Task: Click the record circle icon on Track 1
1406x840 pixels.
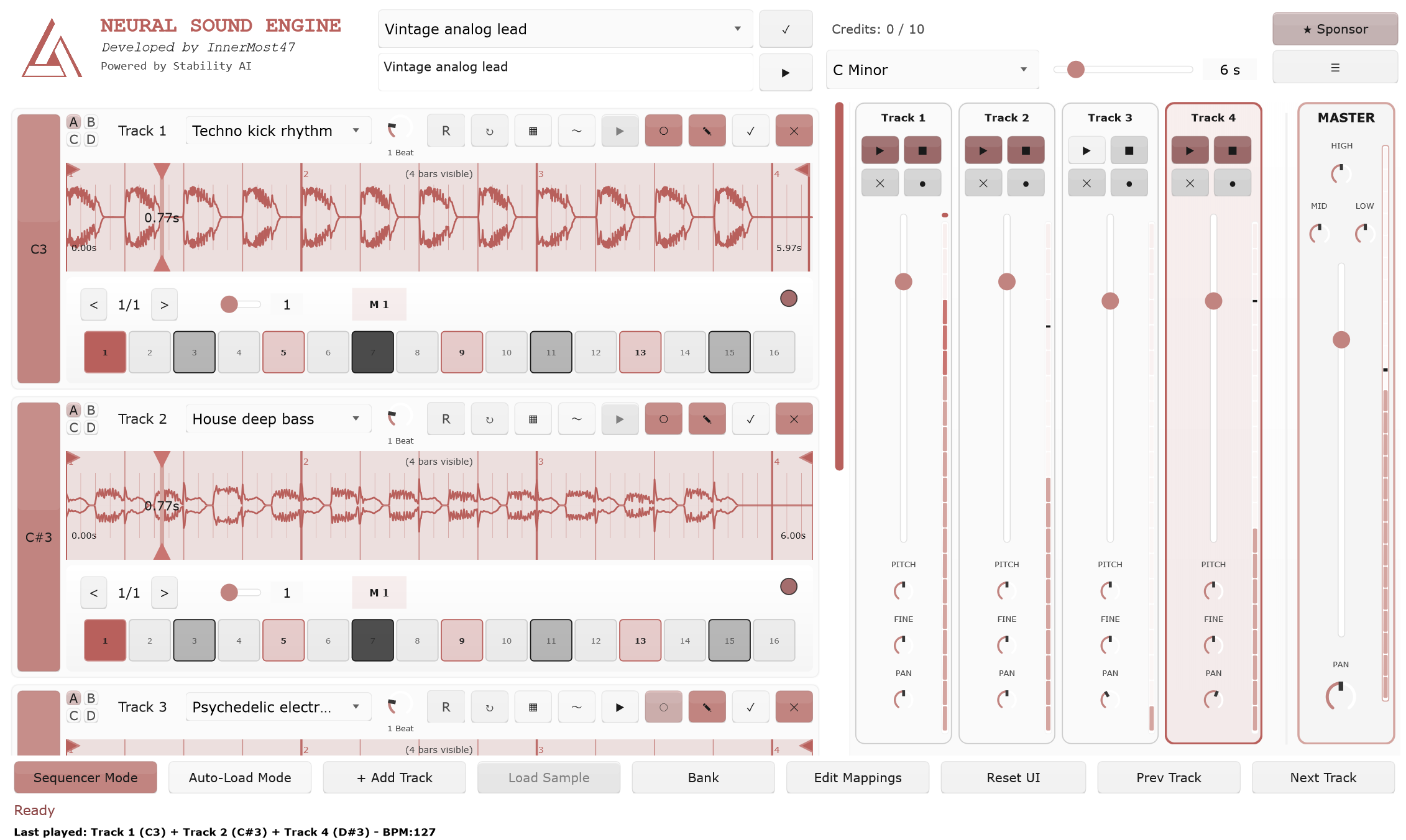Action: [663, 131]
